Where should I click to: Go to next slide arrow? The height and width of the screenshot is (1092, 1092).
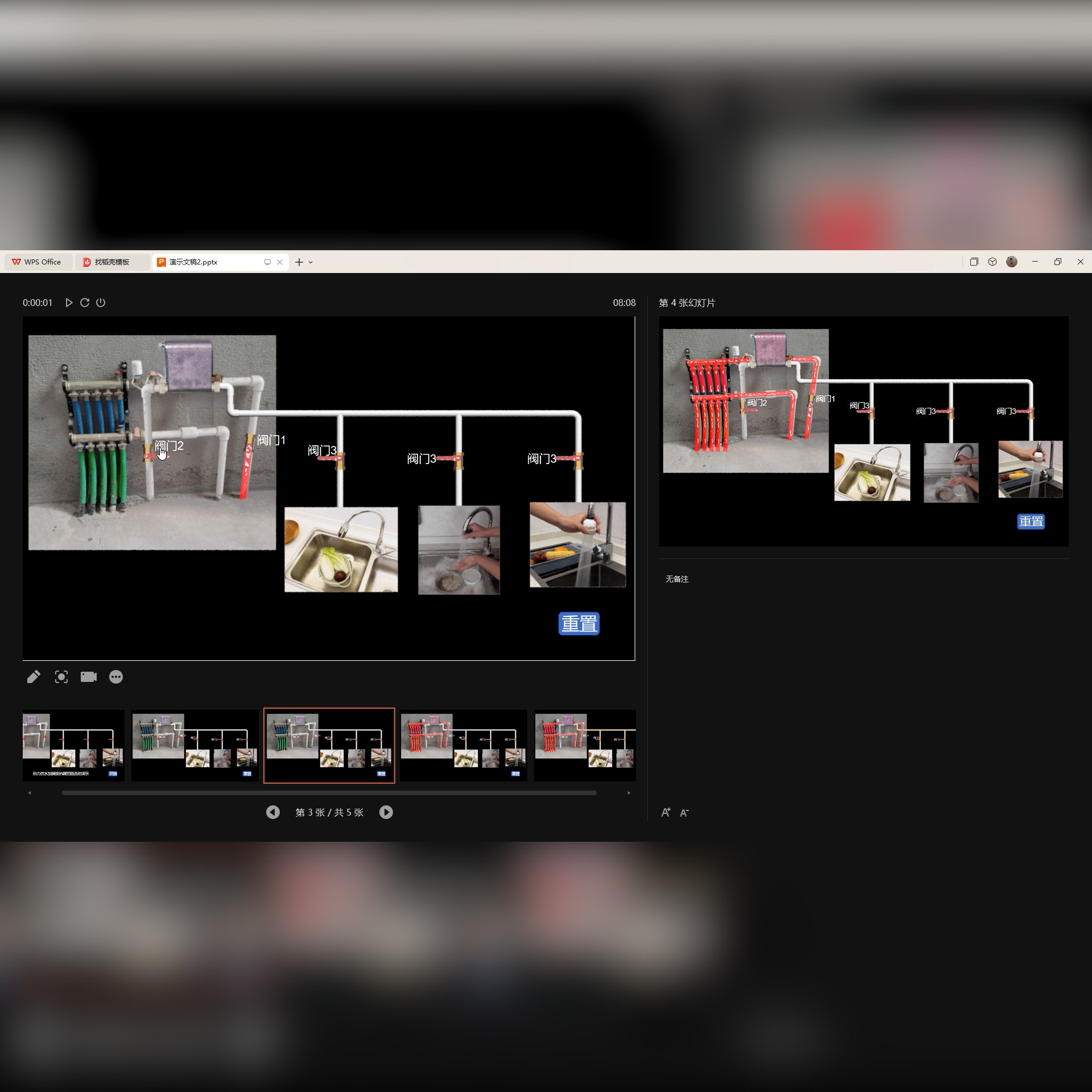pyautogui.click(x=386, y=812)
